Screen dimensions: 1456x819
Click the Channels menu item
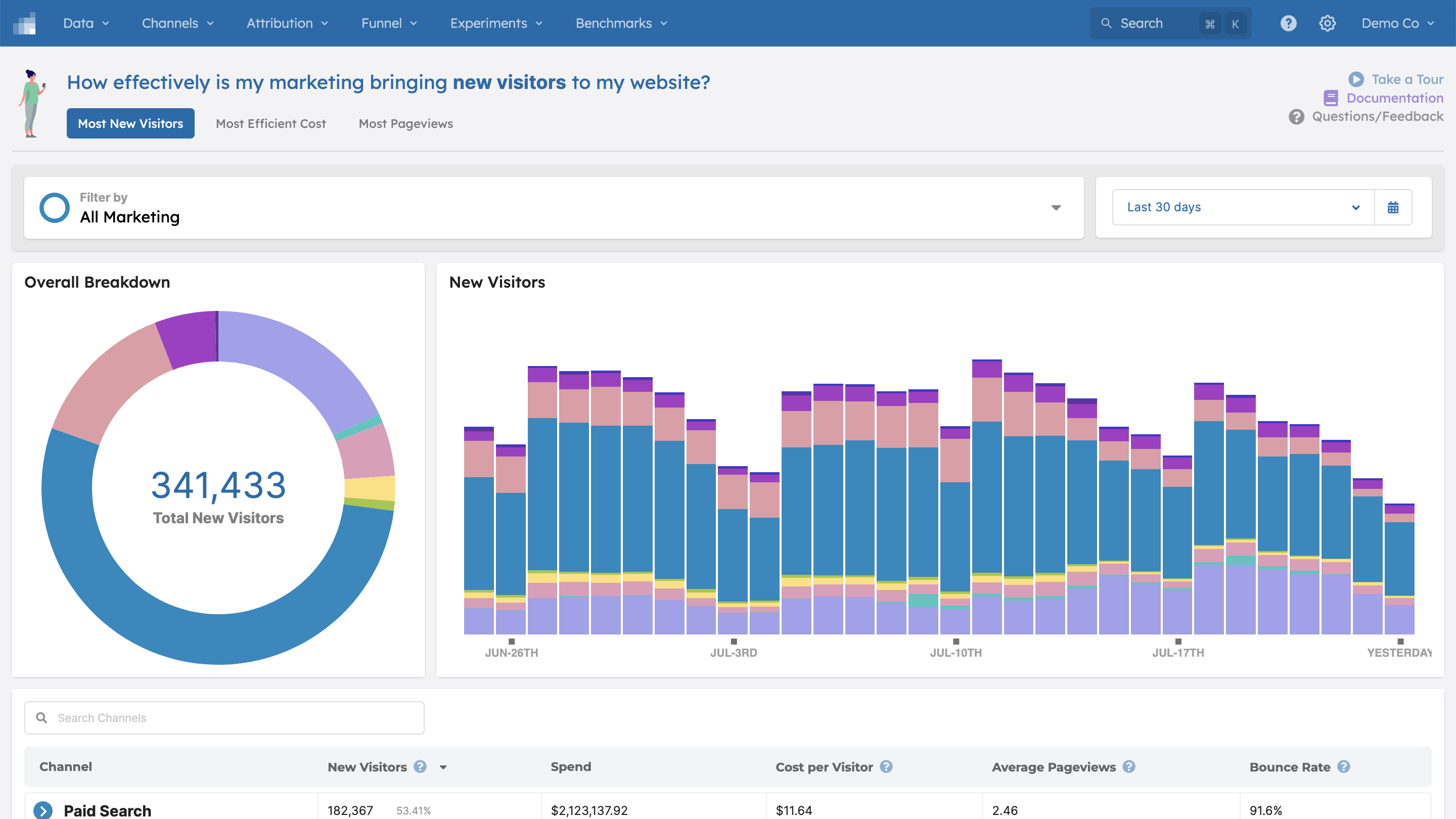(x=176, y=23)
